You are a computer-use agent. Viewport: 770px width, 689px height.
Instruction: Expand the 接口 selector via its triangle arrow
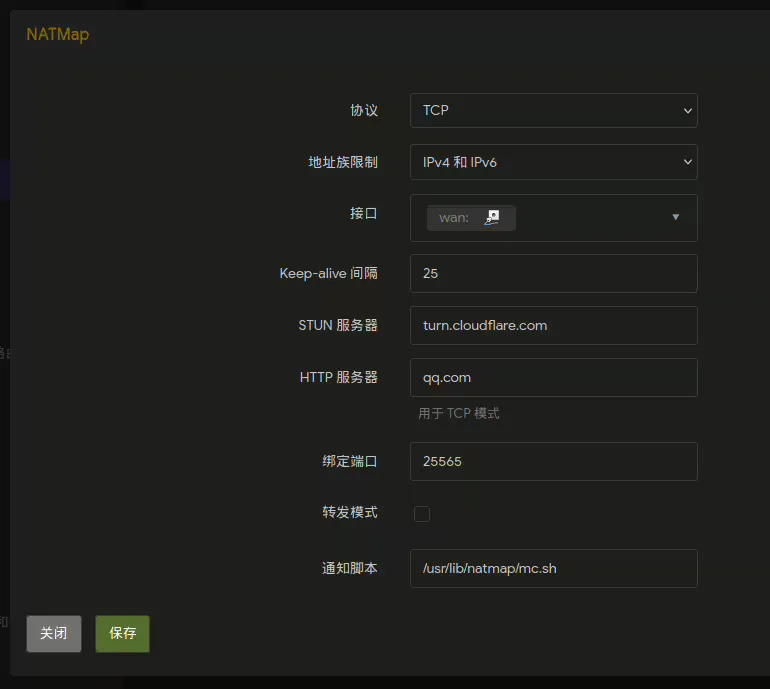675,217
